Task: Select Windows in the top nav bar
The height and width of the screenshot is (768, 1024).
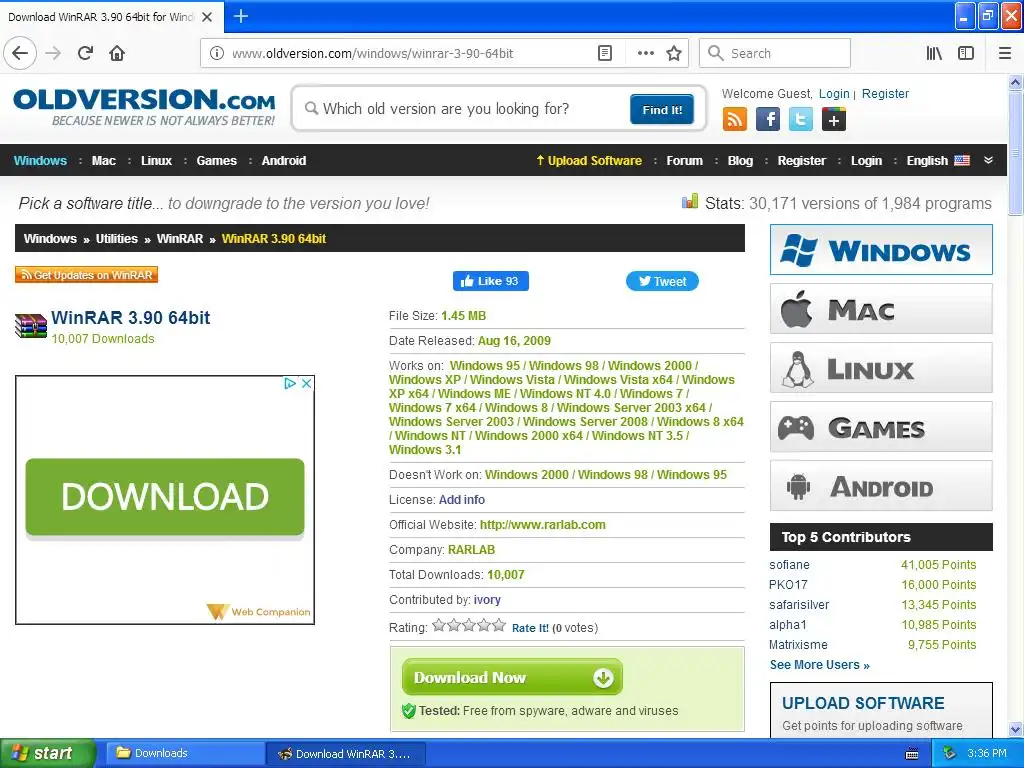Action: pos(40,161)
